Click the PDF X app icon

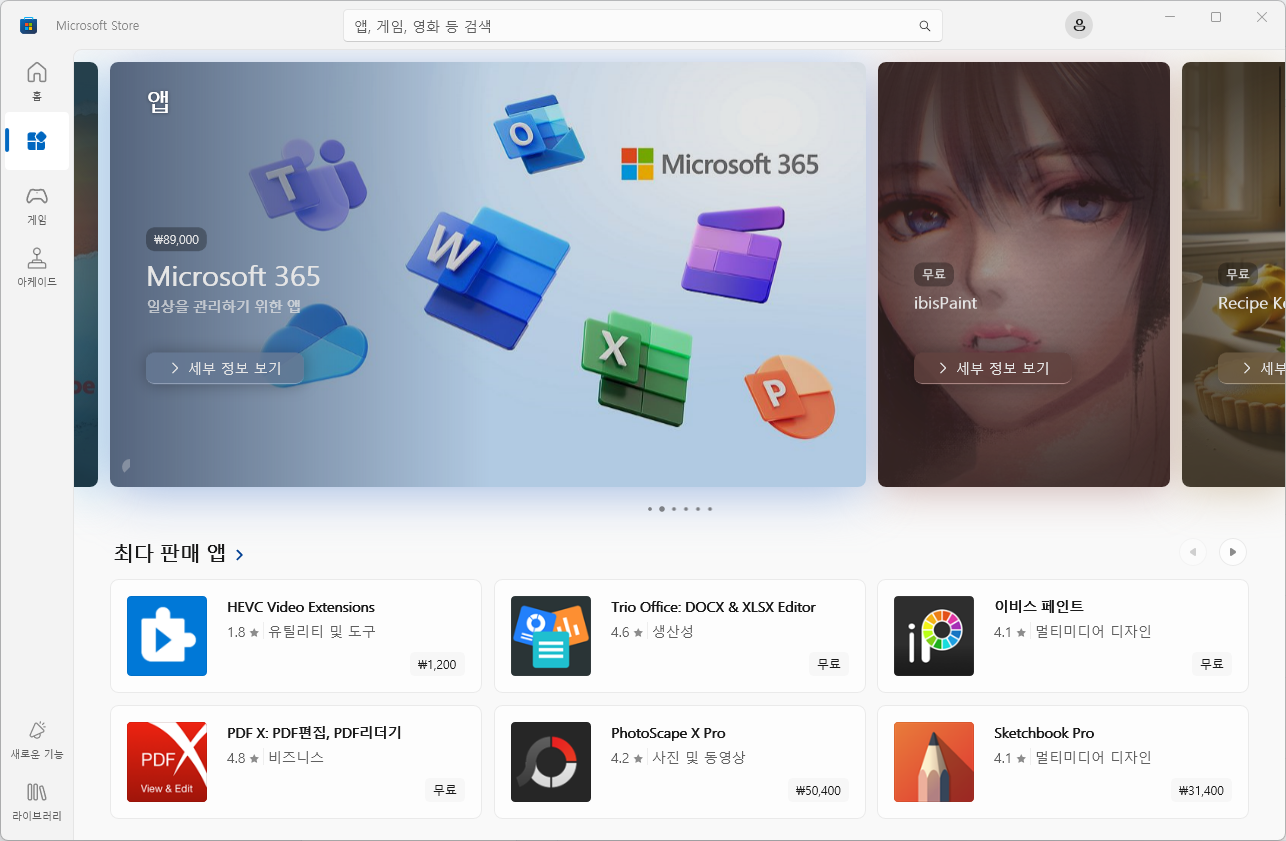(x=167, y=762)
